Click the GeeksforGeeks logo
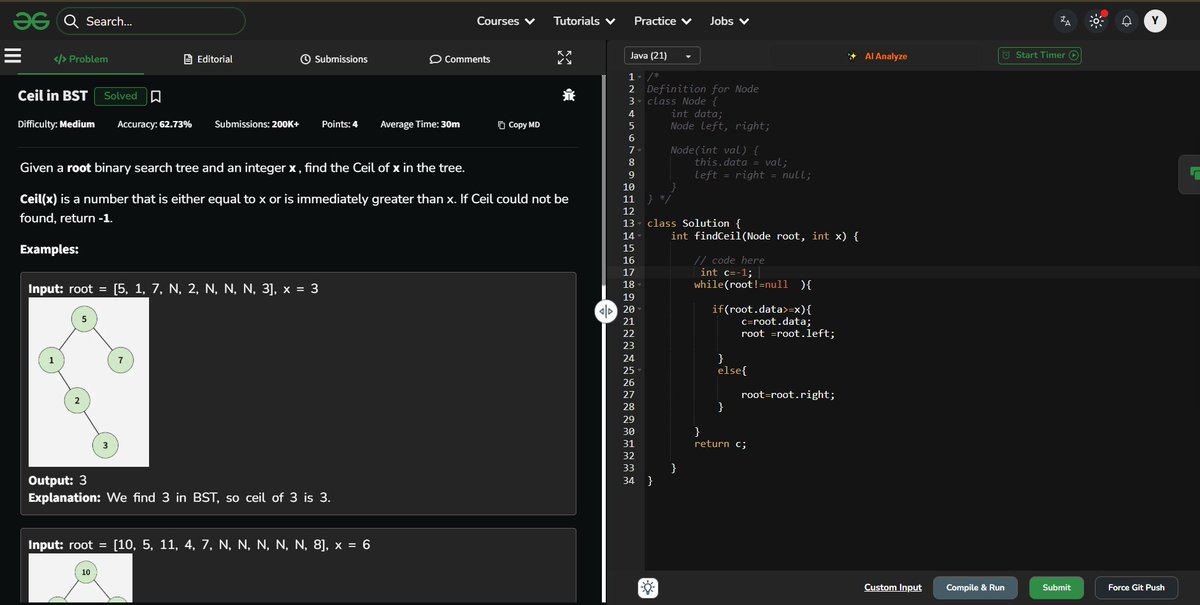The width and height of the screenshot is (1200, 605). coord(31,21)
